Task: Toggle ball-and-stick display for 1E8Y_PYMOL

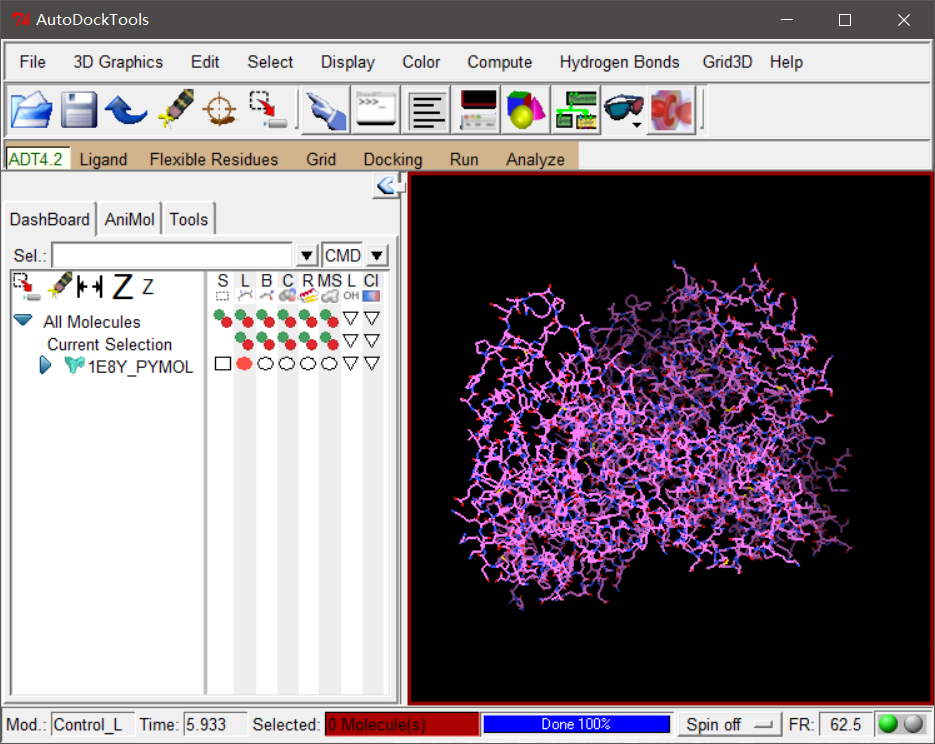Action: (x=266, y=364)
